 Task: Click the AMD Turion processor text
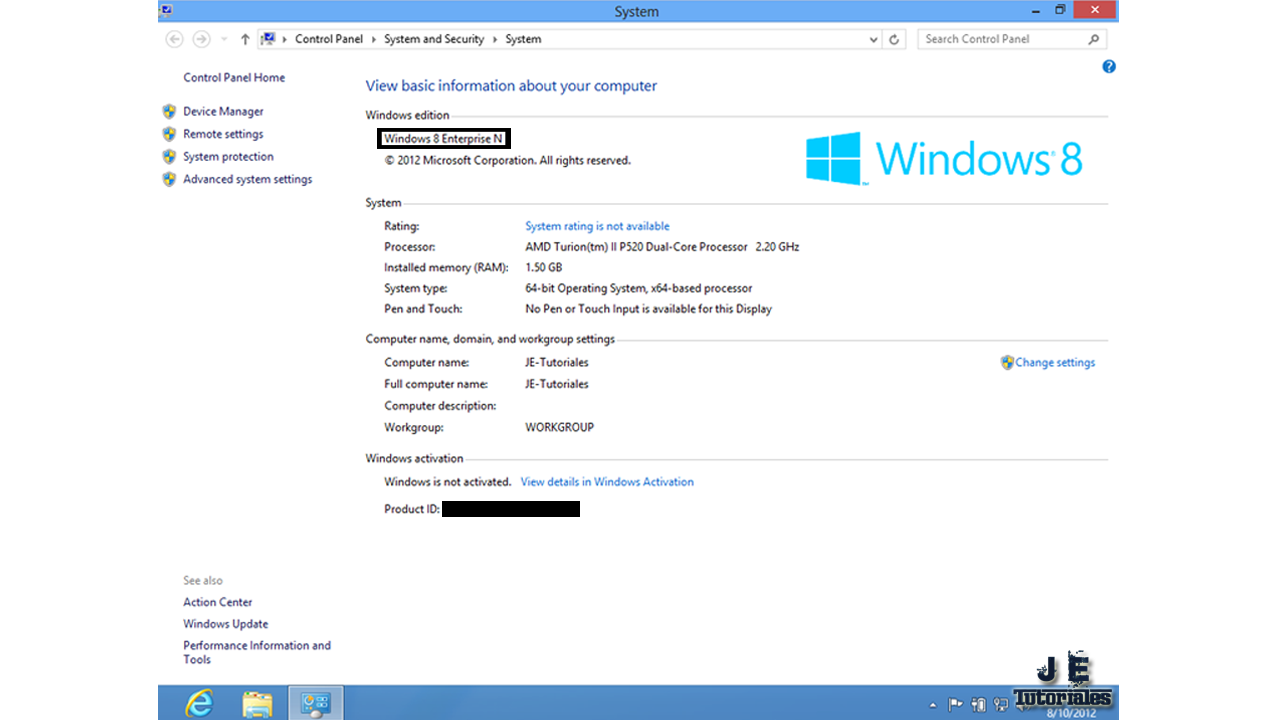662,247
